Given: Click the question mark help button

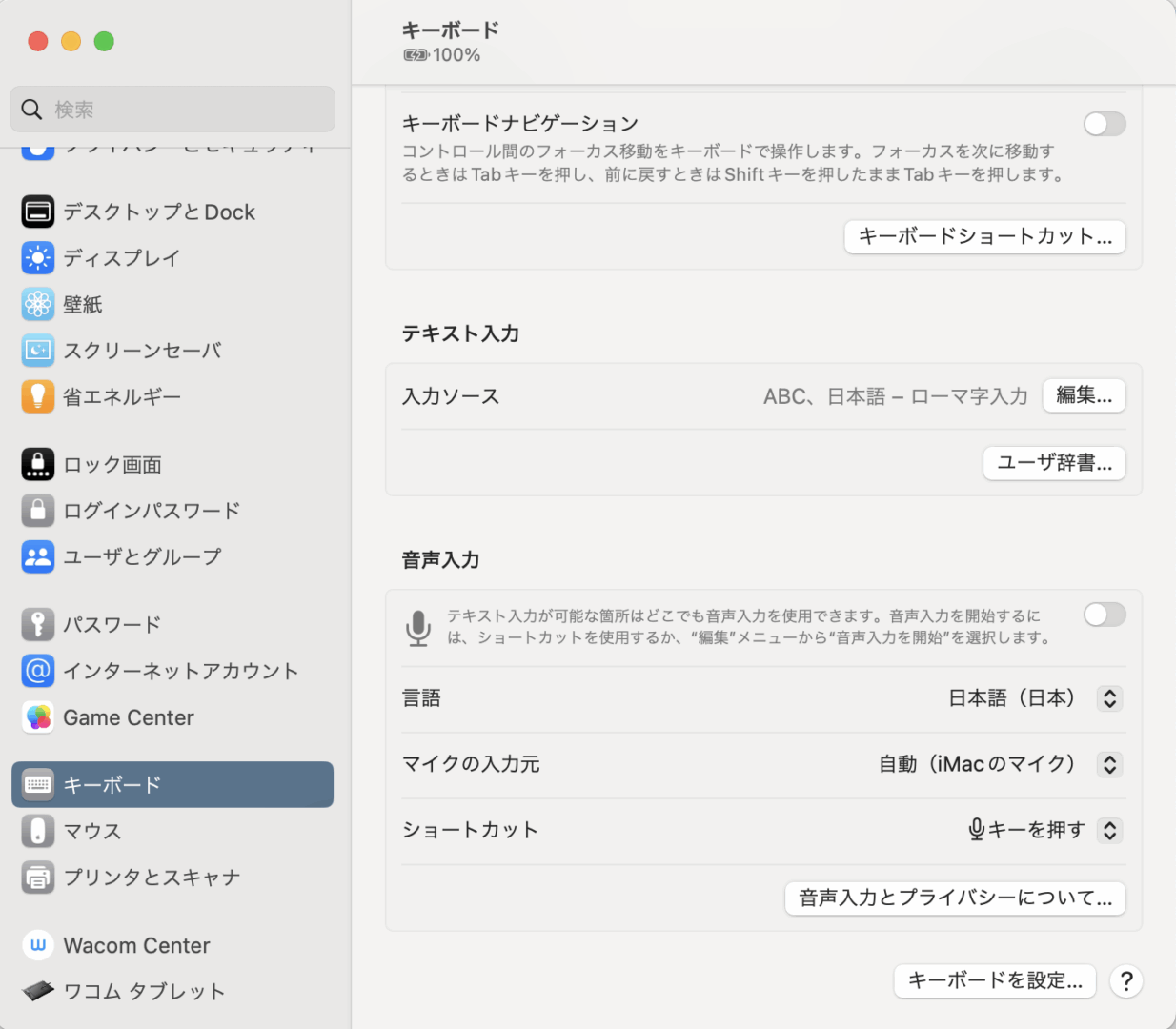Looking at the screenshot, I should click(x=1125, y=980).
